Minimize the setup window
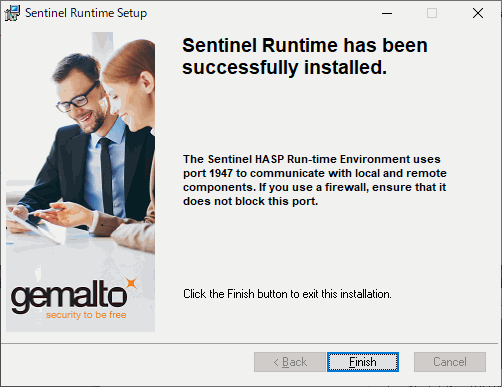 [387, 13]
